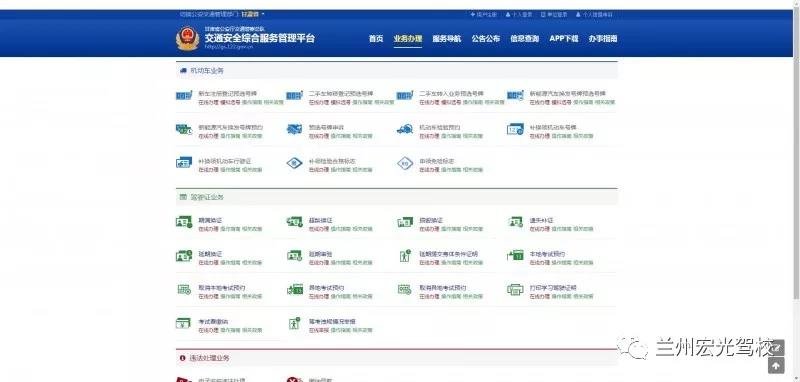
Task: Open the 服务导航 navigation tab
Action: click(446, 38)
